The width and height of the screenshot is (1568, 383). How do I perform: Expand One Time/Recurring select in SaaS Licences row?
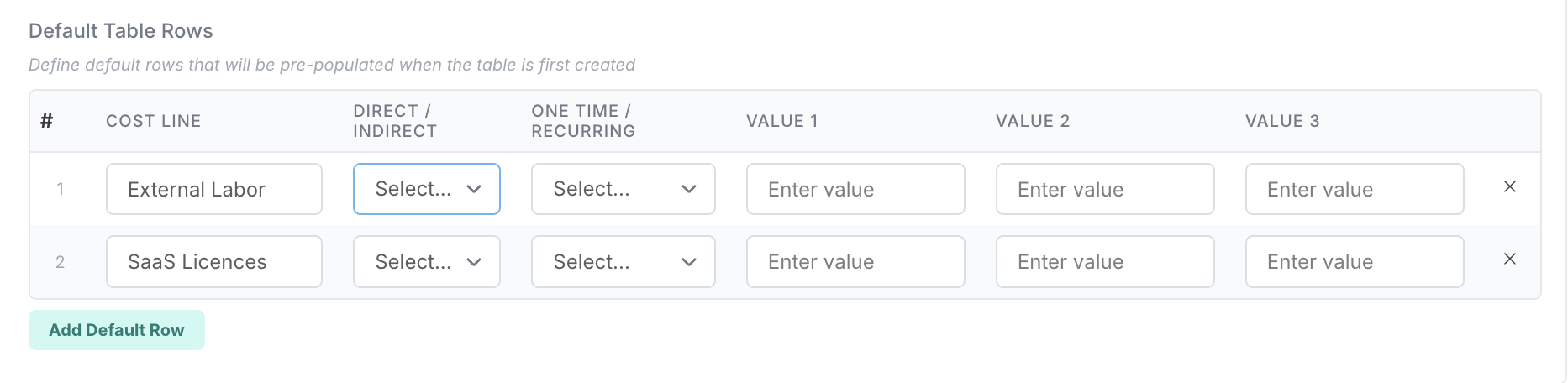point(623,262)
